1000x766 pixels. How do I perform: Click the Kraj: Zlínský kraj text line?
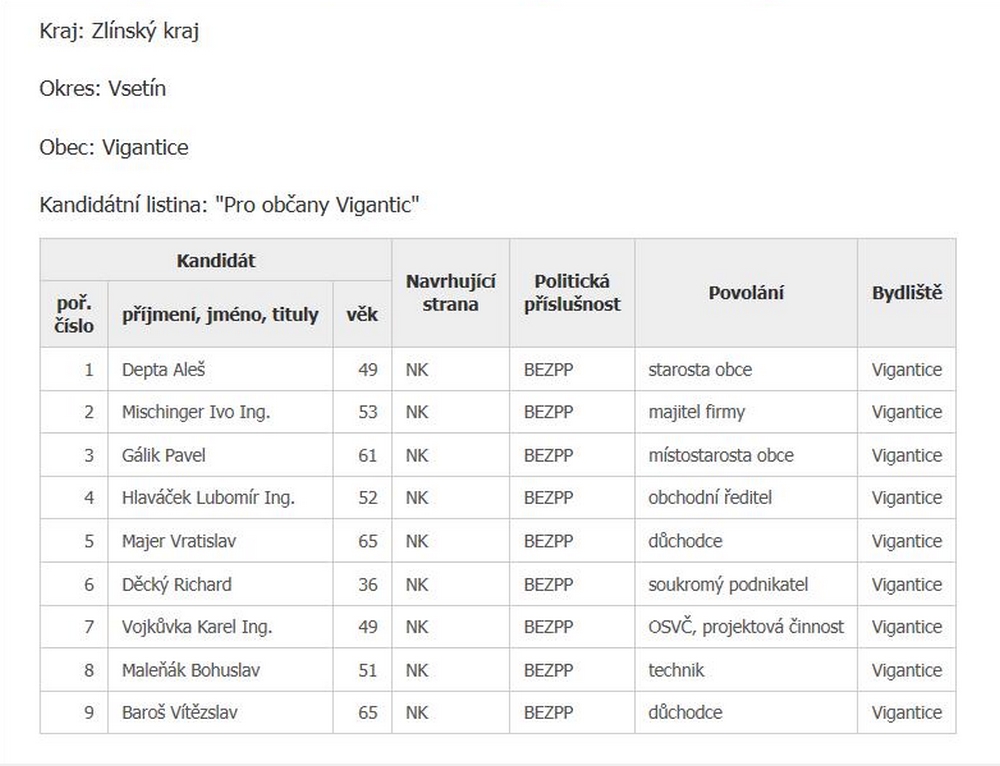[x=120, y=31]
